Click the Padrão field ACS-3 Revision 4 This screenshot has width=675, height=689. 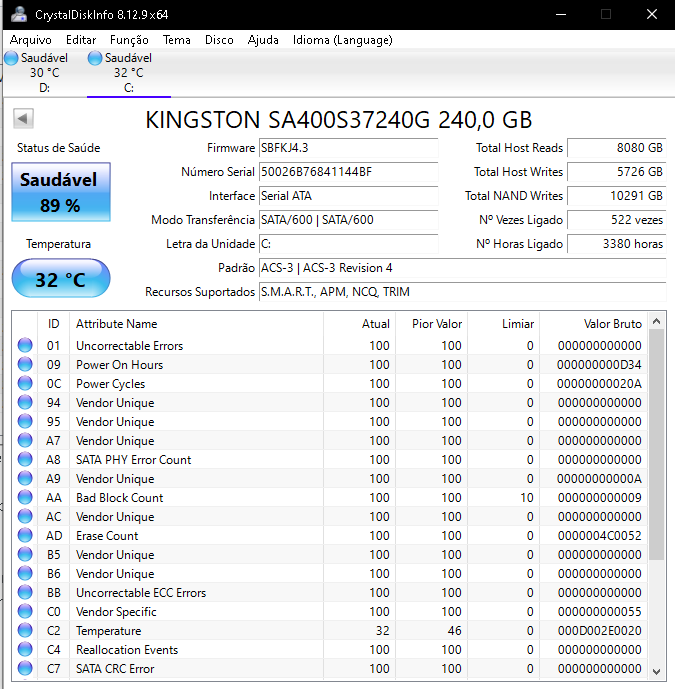(463, 268)
